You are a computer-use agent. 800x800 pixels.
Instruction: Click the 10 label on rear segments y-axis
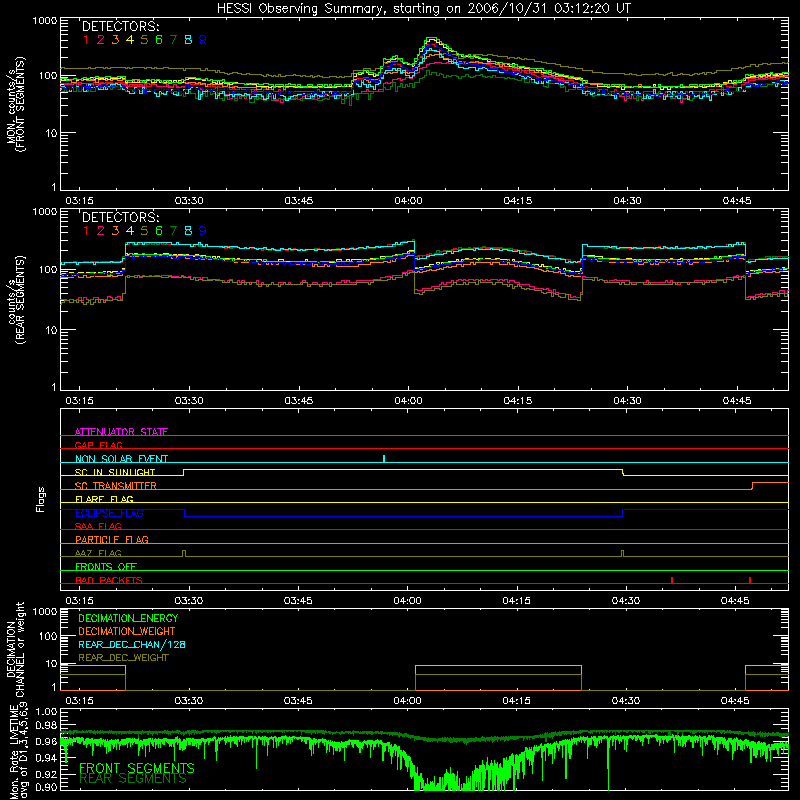click(x=51, y=330)
